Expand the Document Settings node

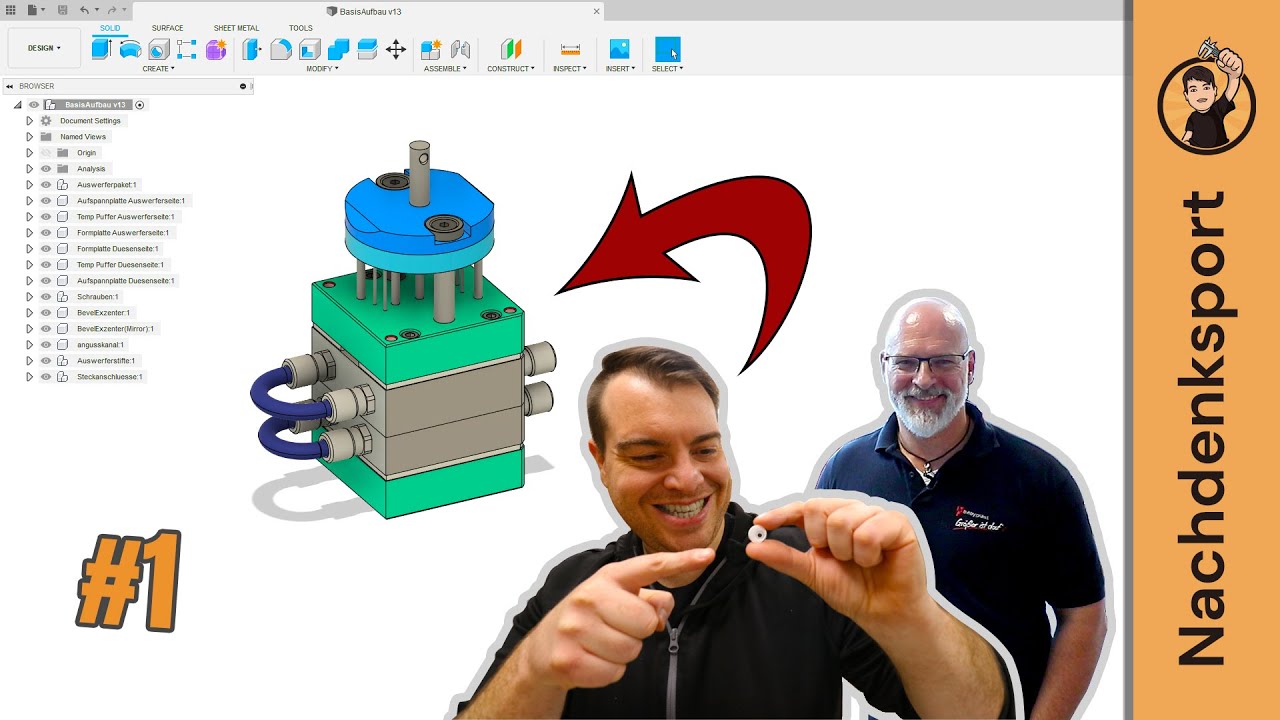click(x=29, y=121)
